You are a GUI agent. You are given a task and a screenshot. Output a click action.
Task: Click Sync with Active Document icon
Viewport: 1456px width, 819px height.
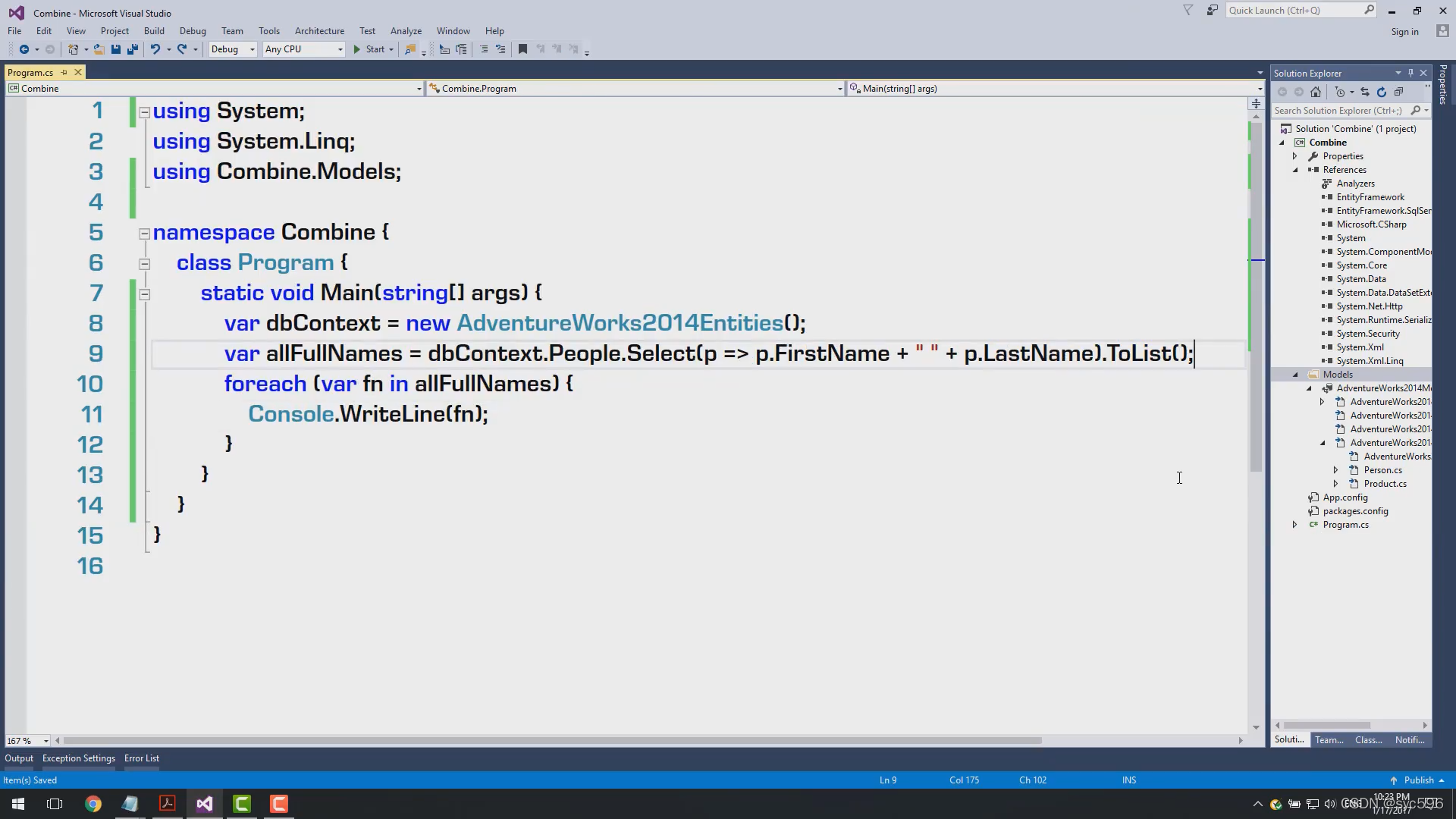click(x=1365, y=92)
